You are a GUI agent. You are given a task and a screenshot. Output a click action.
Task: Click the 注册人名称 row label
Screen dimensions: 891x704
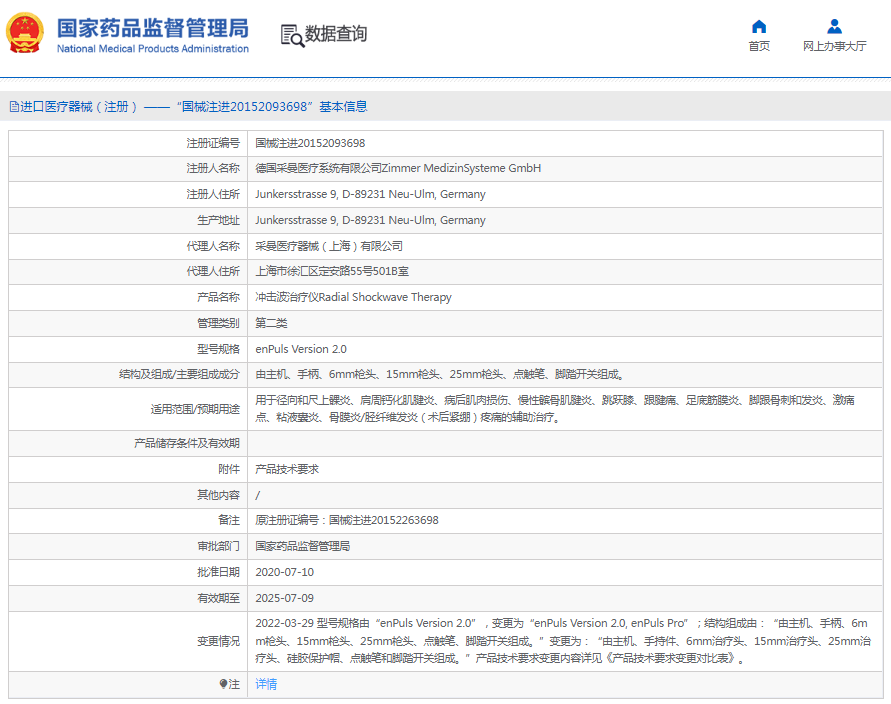click(x=213, y=168)
